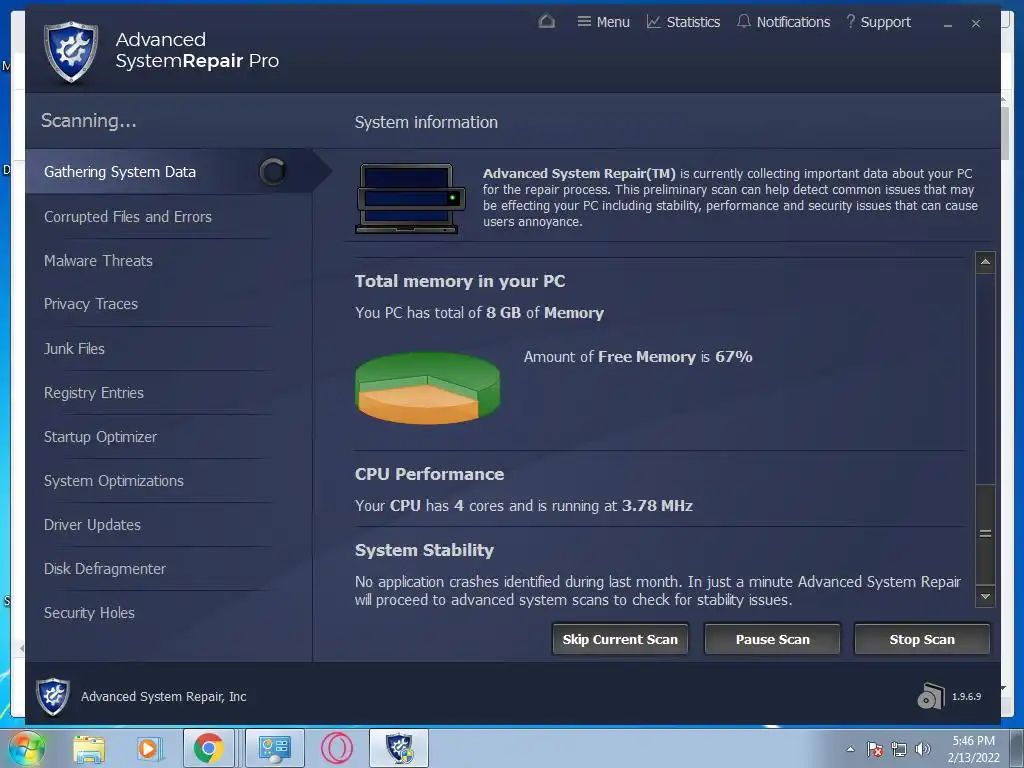
Task: Click the version disc icon in footer
Action: click(x=931, y=696)
